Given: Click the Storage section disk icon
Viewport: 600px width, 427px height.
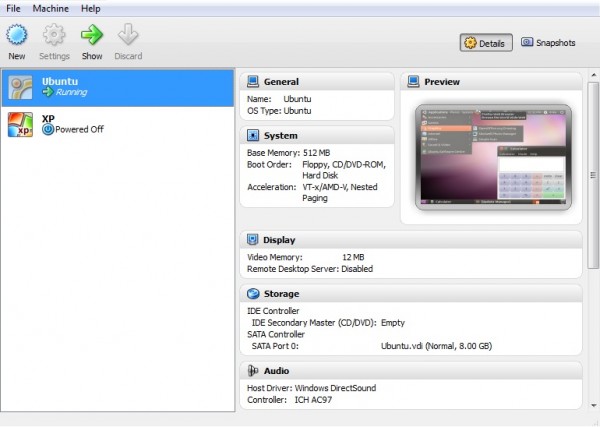Looking at the screenshot, I should (x=253, y=293).
